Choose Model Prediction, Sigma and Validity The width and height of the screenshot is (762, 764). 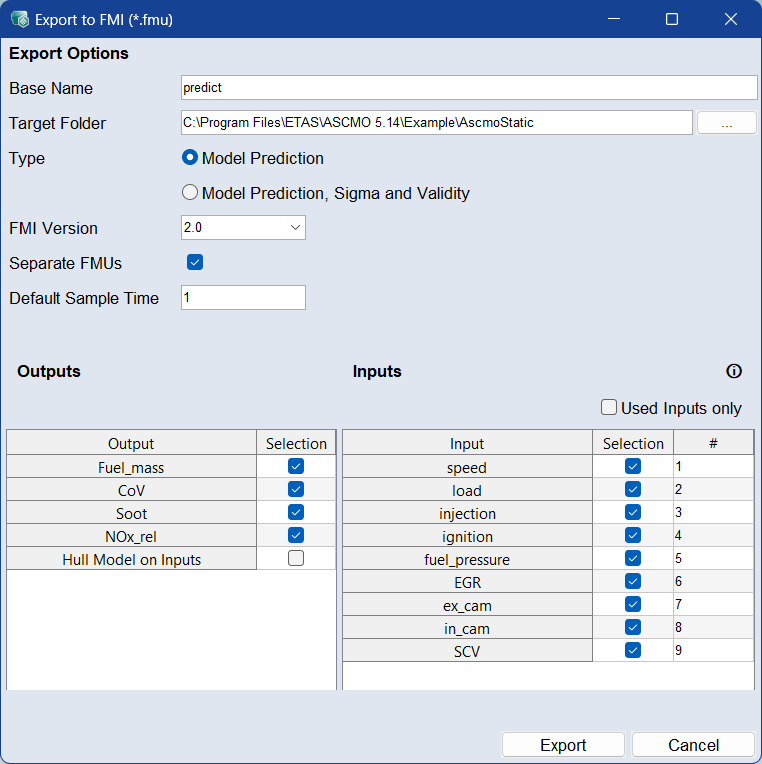coord(190,193)
